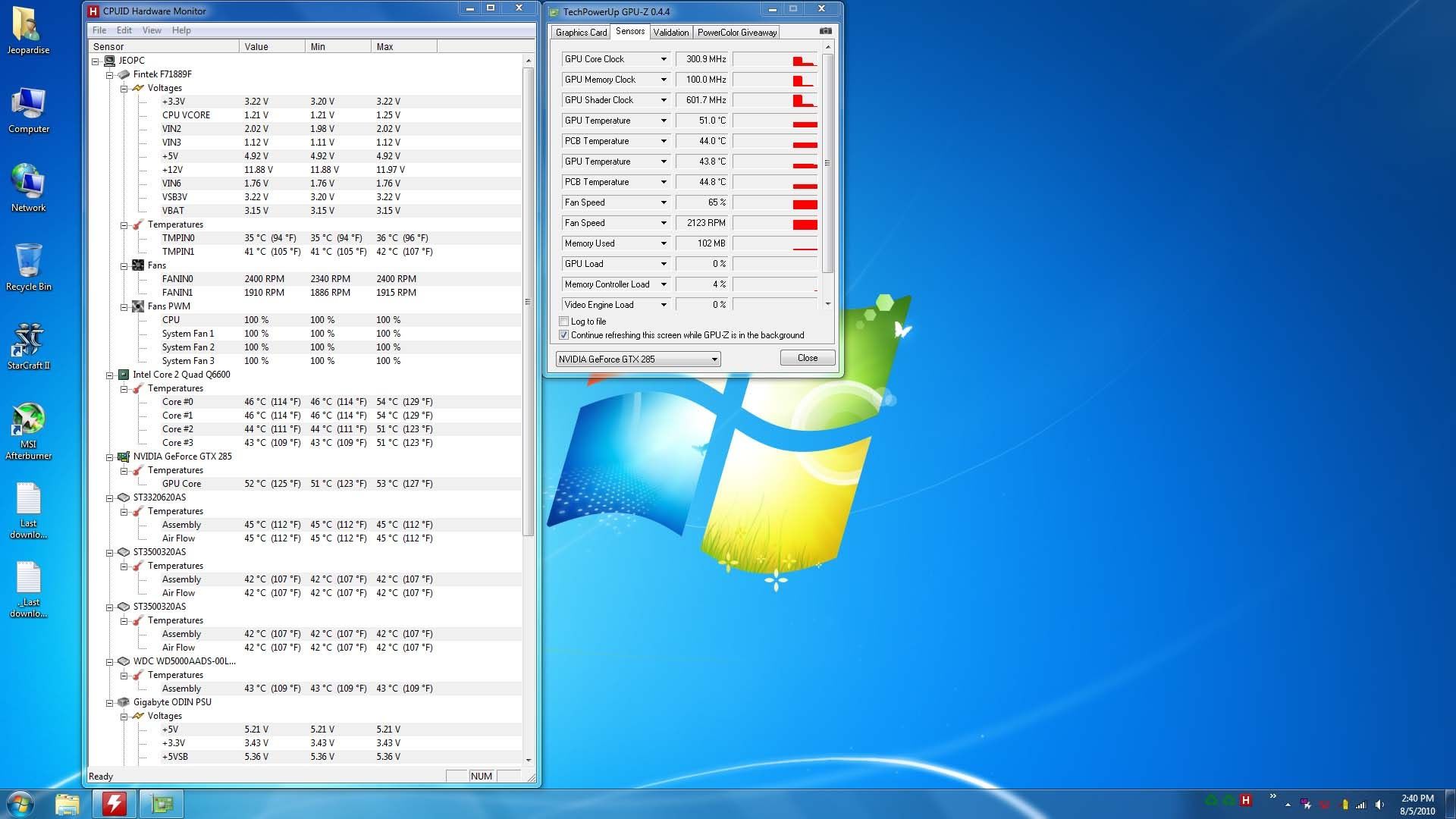This screenshot has width=1456, height=819.
Task: Open the StarCraft II desktop shortcut
Action: [28, 340]
